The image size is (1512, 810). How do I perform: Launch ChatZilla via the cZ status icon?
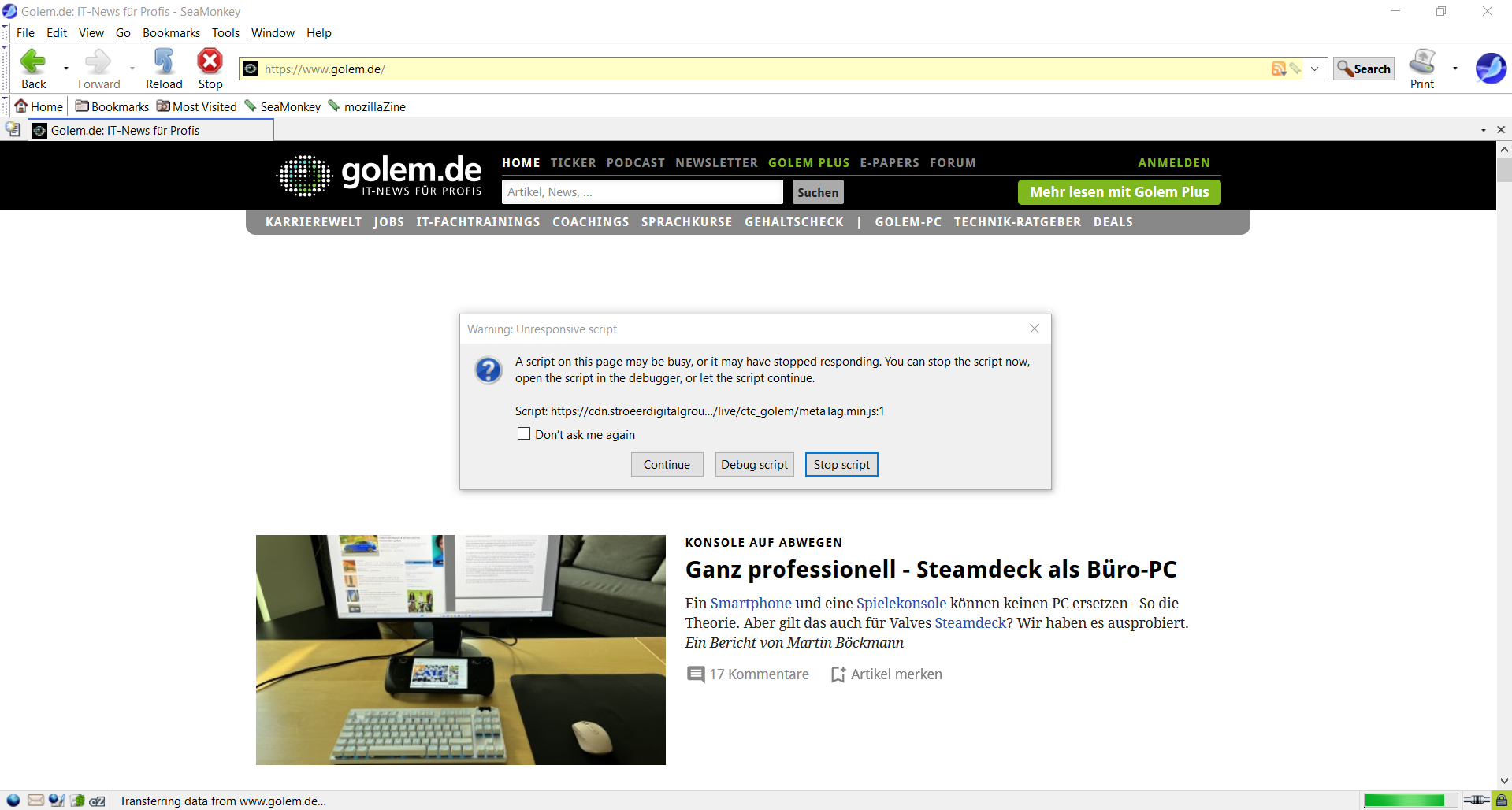pos(97,801)
